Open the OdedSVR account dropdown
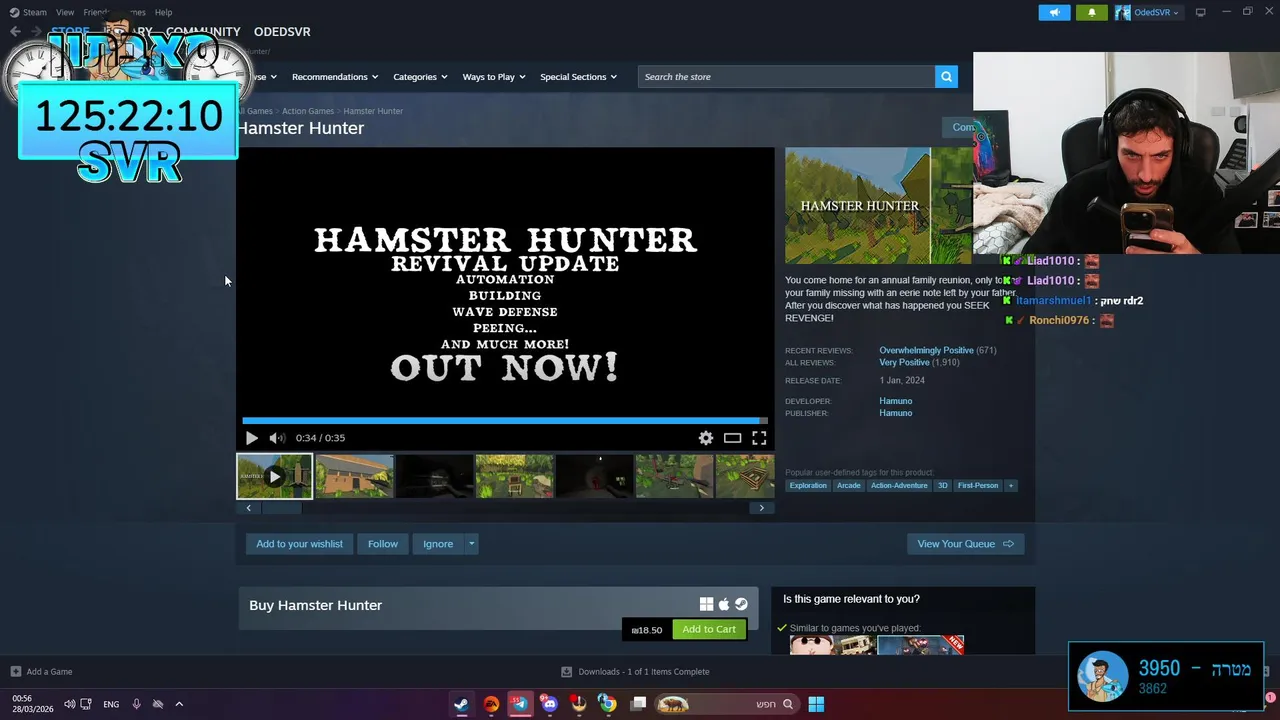Viewport: 1280px width, 720px height. coord(1147,12)
